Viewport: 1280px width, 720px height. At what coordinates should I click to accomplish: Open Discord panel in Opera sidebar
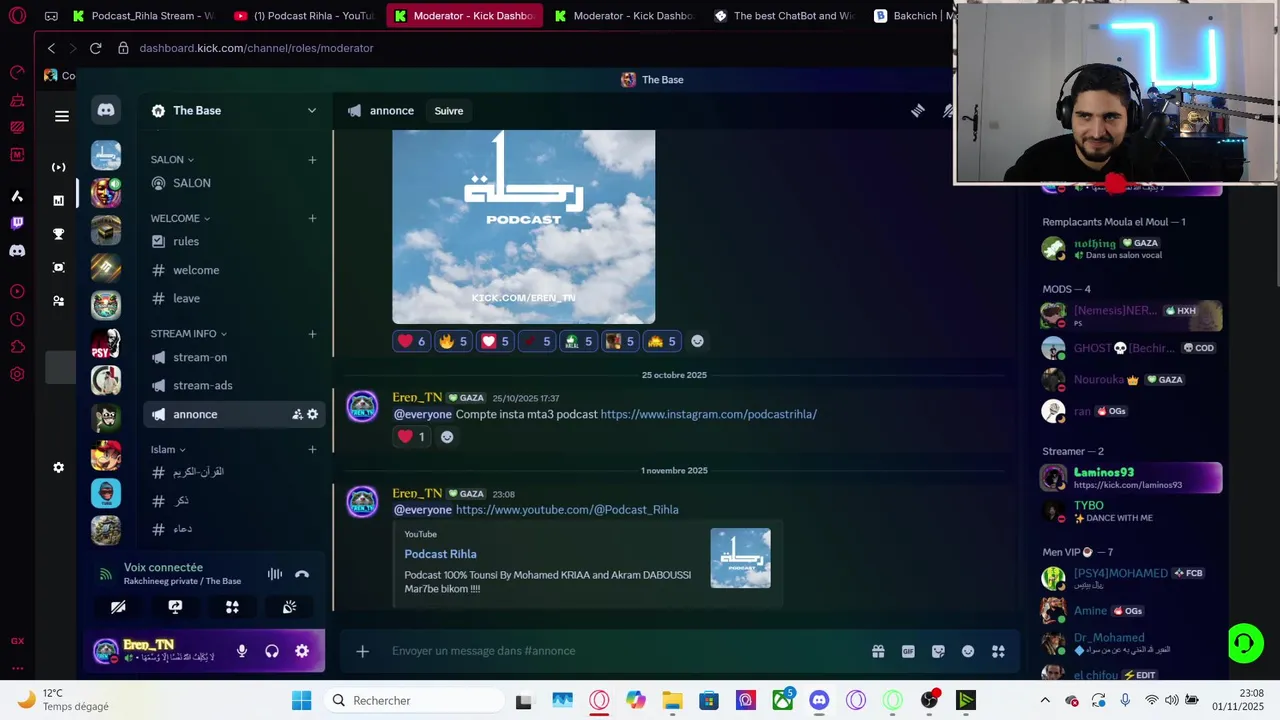(17, 251)
